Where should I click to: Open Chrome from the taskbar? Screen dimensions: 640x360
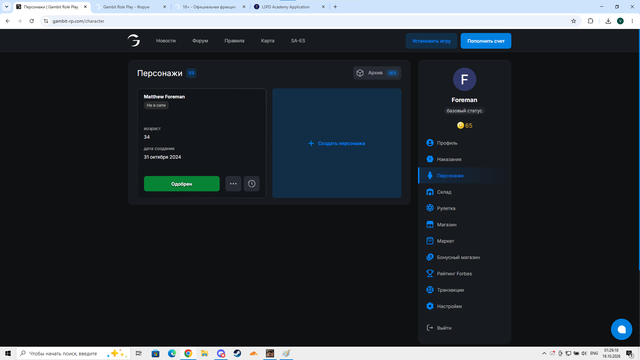pos(188,353)
